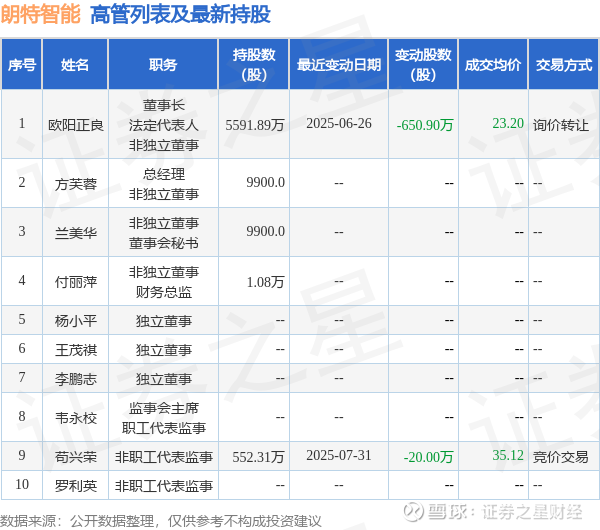600x530 pixels.
Task: Select the name 付丽萍
Action: [x=76, y=282]
